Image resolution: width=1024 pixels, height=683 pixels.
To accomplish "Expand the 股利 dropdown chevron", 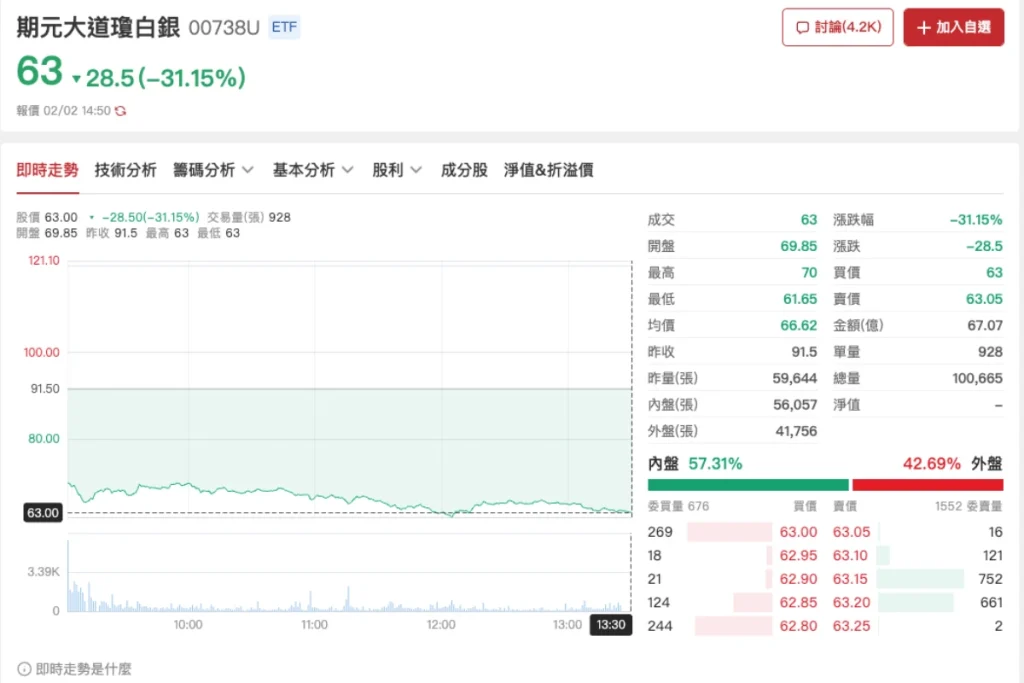I will tap(416, 170).
